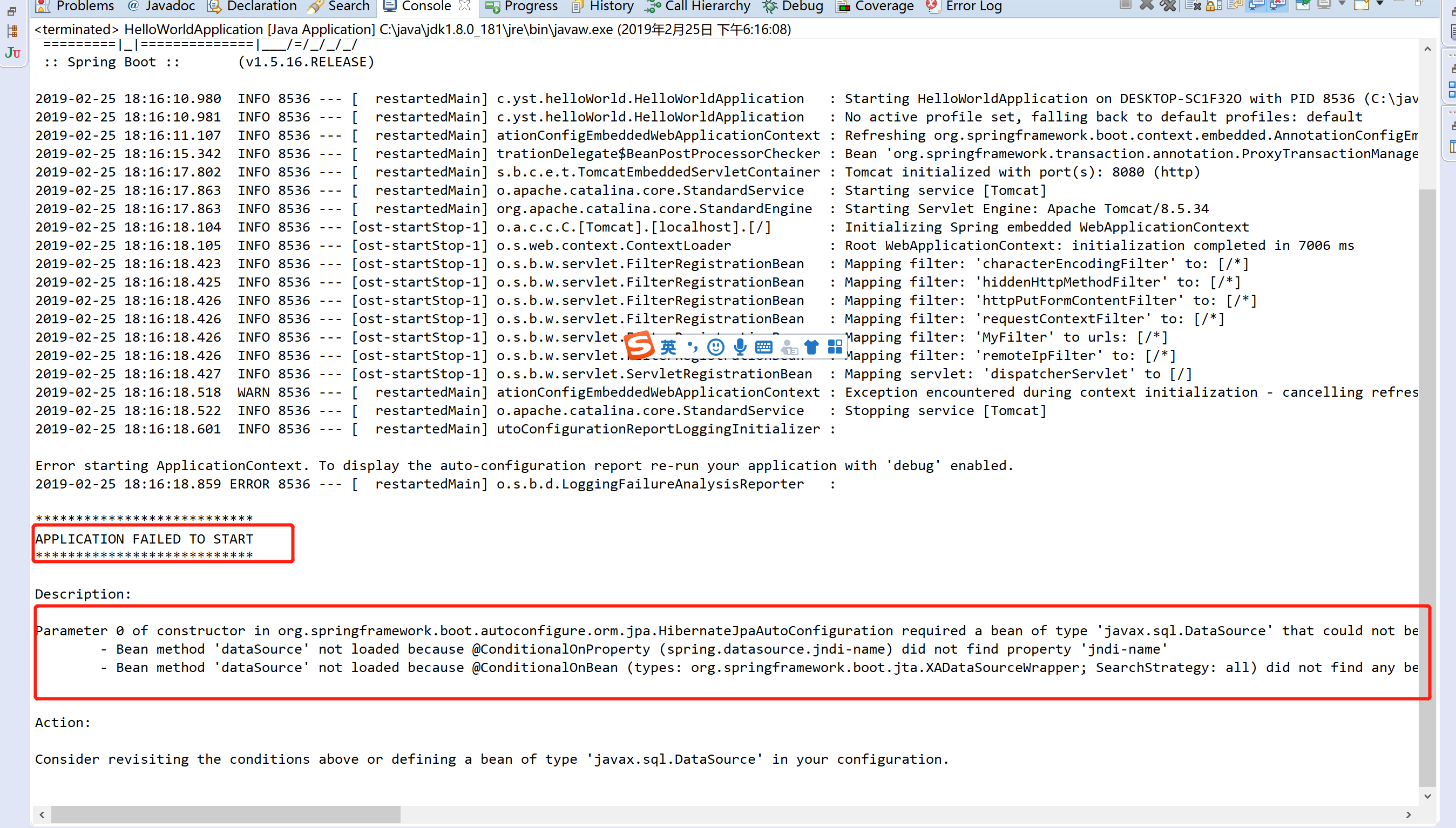This screenshot has width=1456, height=828.
Task: Click vertical scrollbar down arrow
Action: (x=1427, y=796)
